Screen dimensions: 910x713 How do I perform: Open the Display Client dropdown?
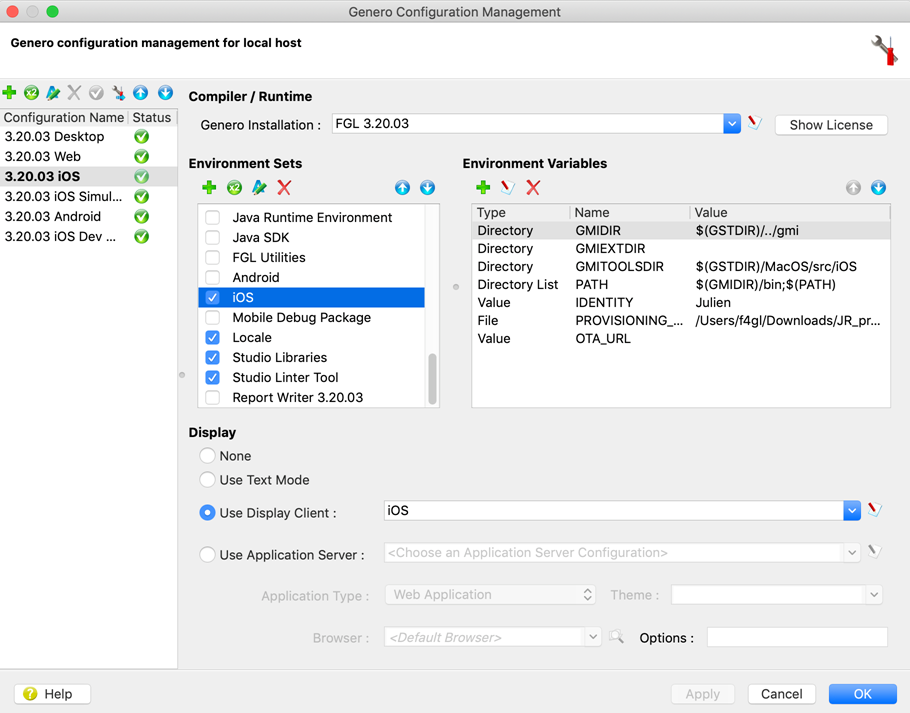852,512
